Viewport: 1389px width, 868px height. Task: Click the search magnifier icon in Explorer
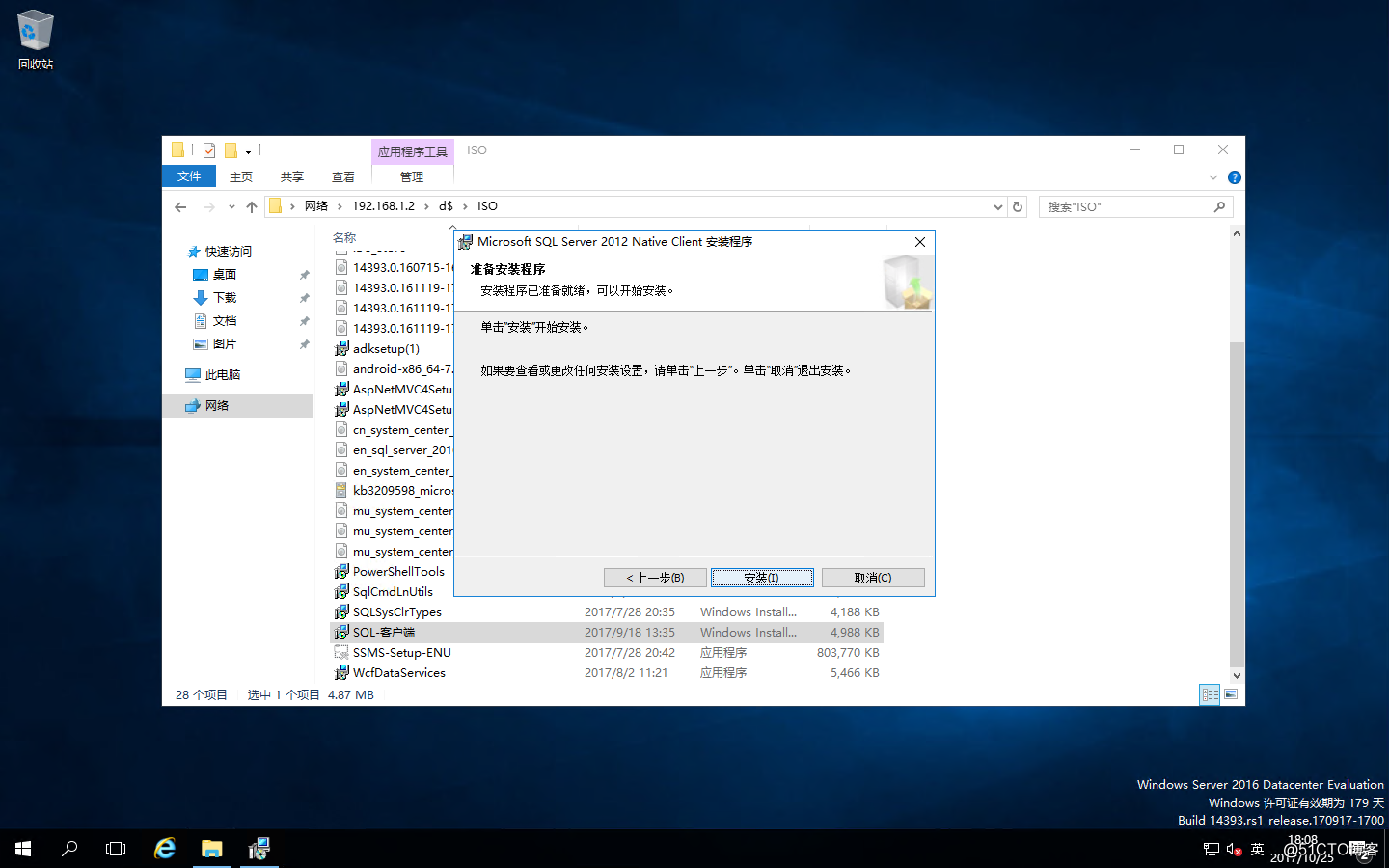tap(1219, 206)
